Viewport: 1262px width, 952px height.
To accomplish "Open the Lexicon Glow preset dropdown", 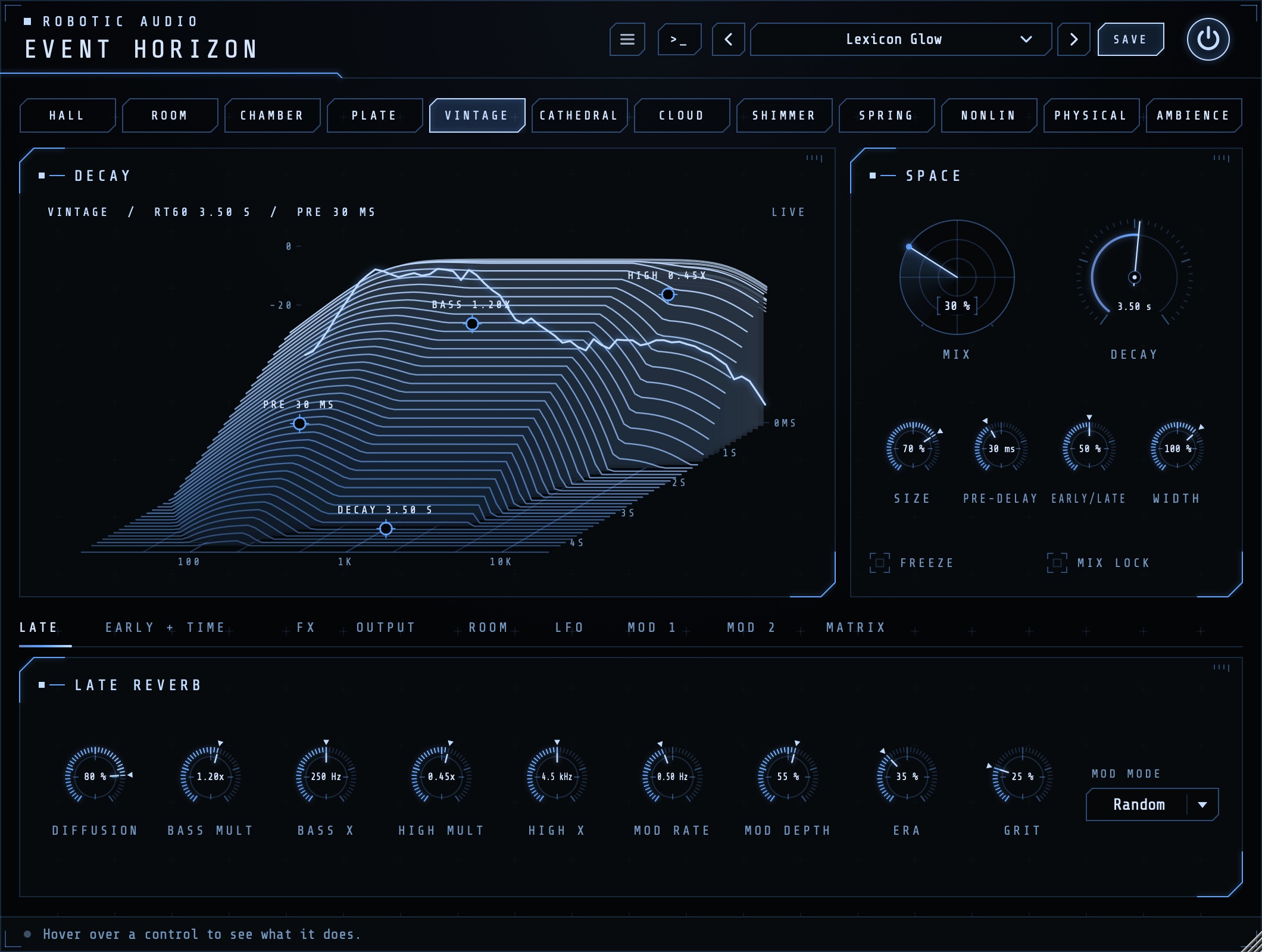I will (901, 39).
